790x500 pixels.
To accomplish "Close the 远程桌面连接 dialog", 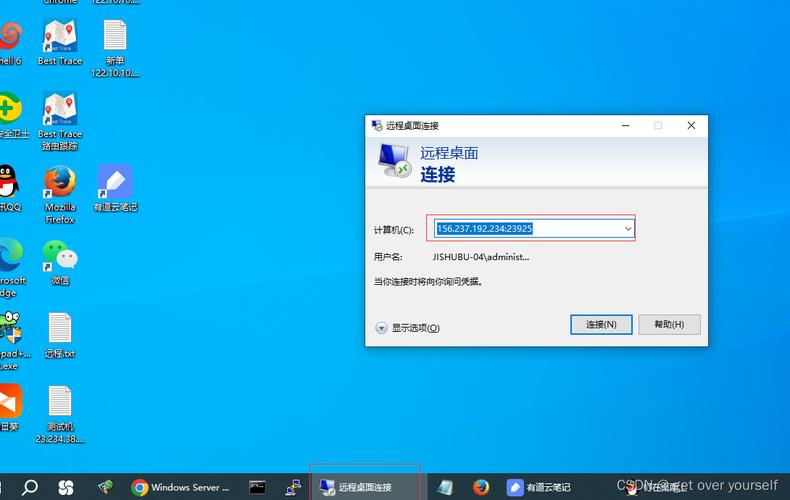I will (x=691, y=126).
